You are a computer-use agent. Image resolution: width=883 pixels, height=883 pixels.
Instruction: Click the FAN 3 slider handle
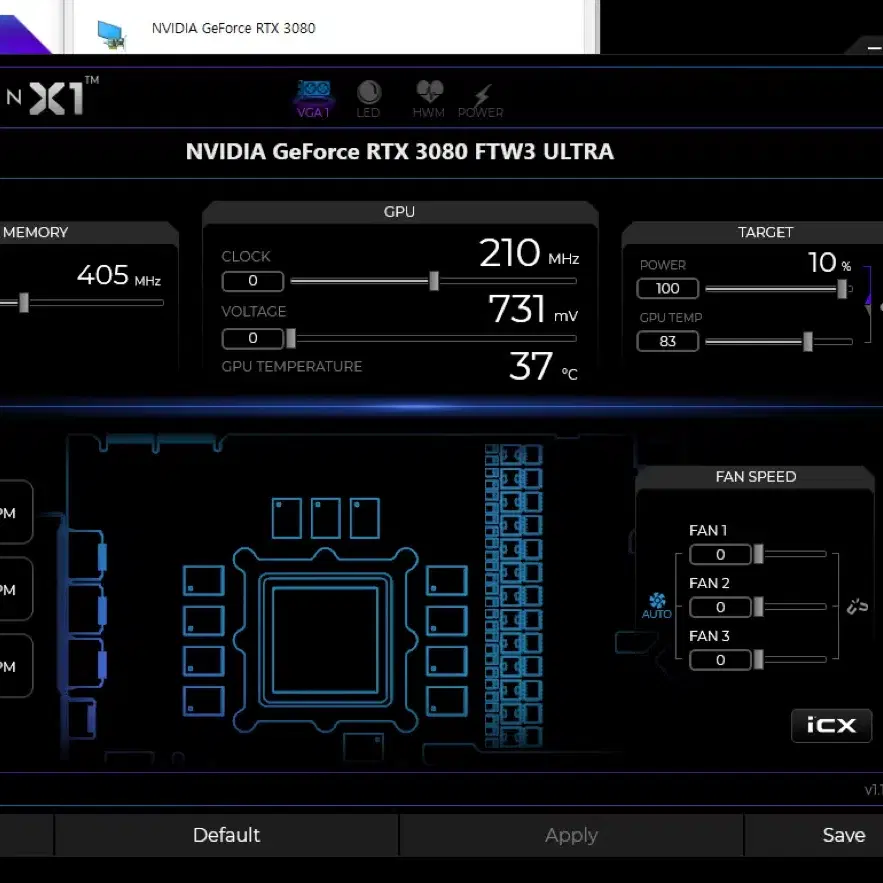pyautogui.click(x=759, y=659)
